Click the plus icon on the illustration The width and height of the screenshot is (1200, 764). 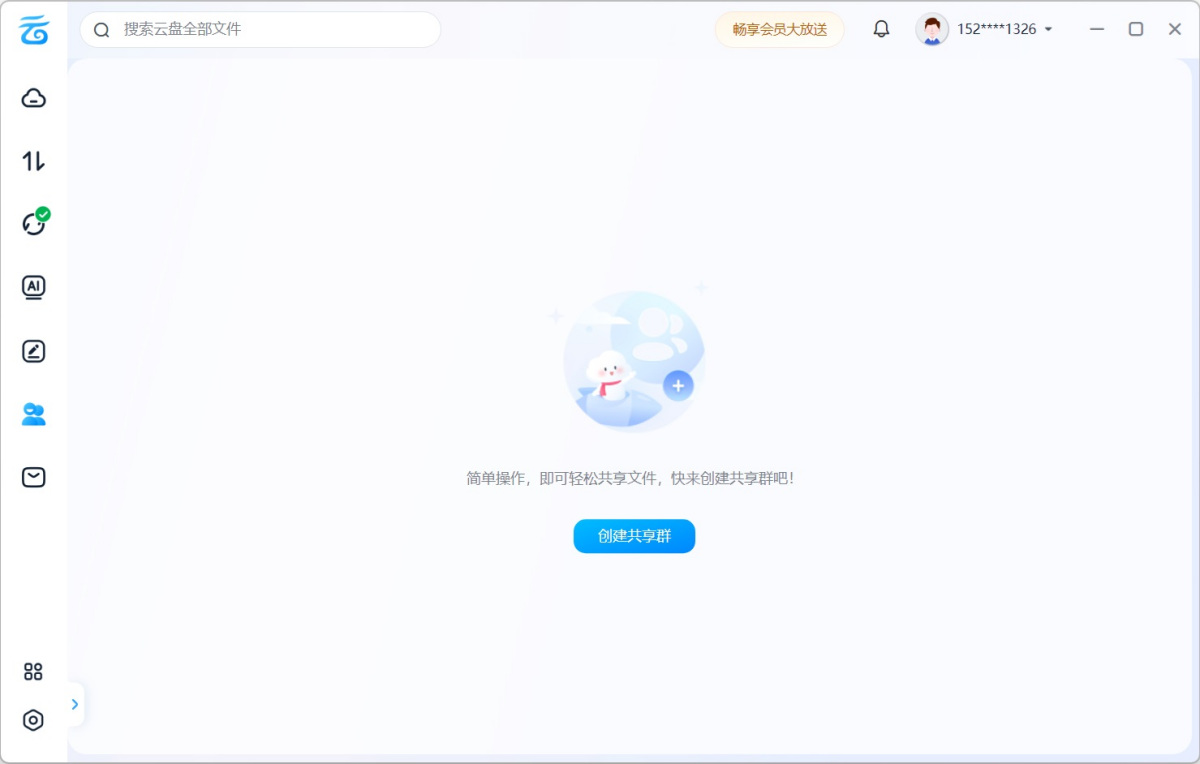tap(678, 385)
